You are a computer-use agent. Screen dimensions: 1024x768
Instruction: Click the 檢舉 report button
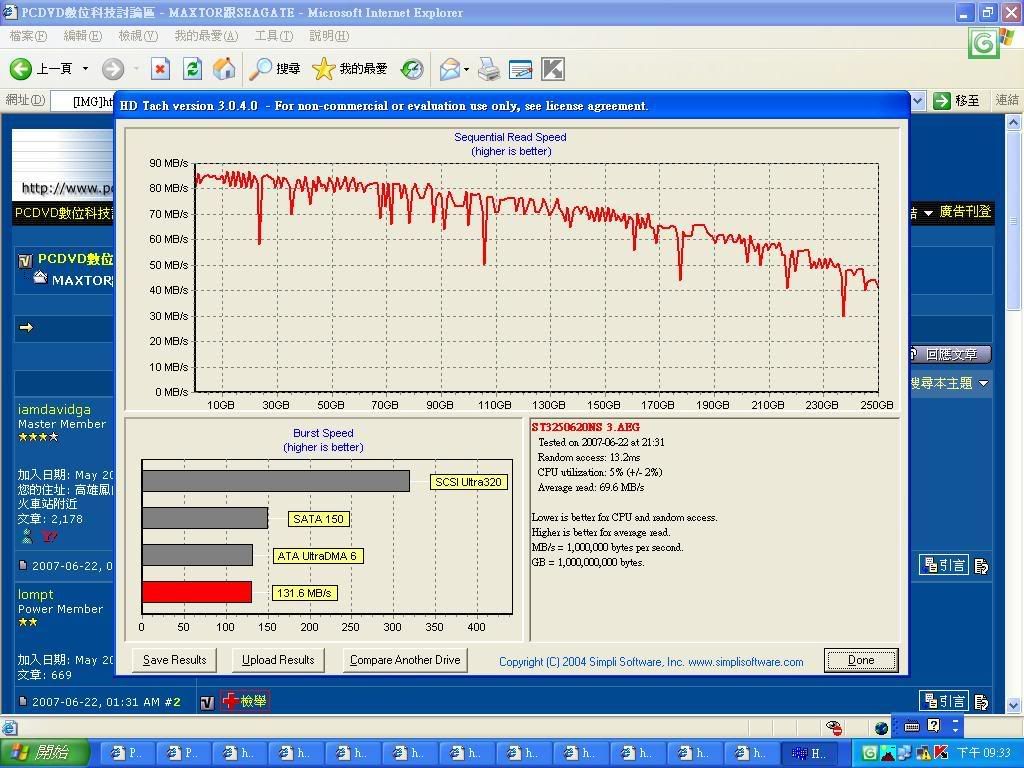[246, 701]
